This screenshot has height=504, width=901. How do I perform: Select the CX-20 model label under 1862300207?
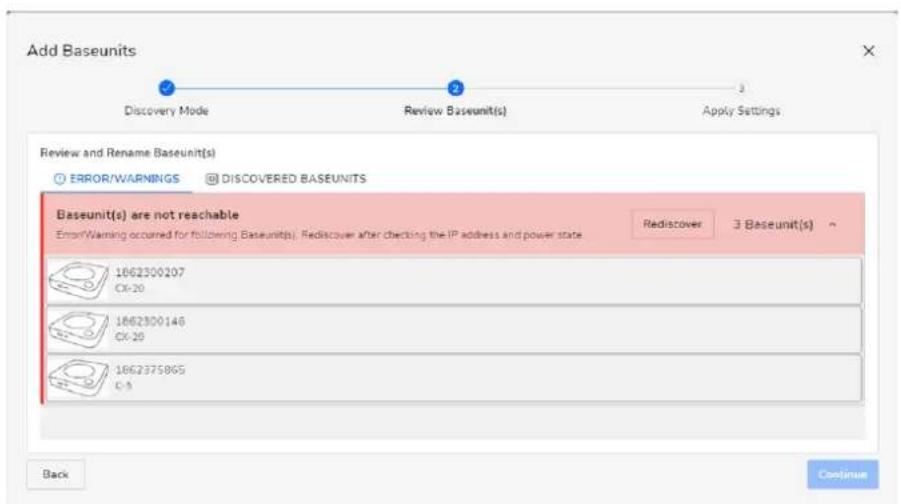[x=129, y=288]
